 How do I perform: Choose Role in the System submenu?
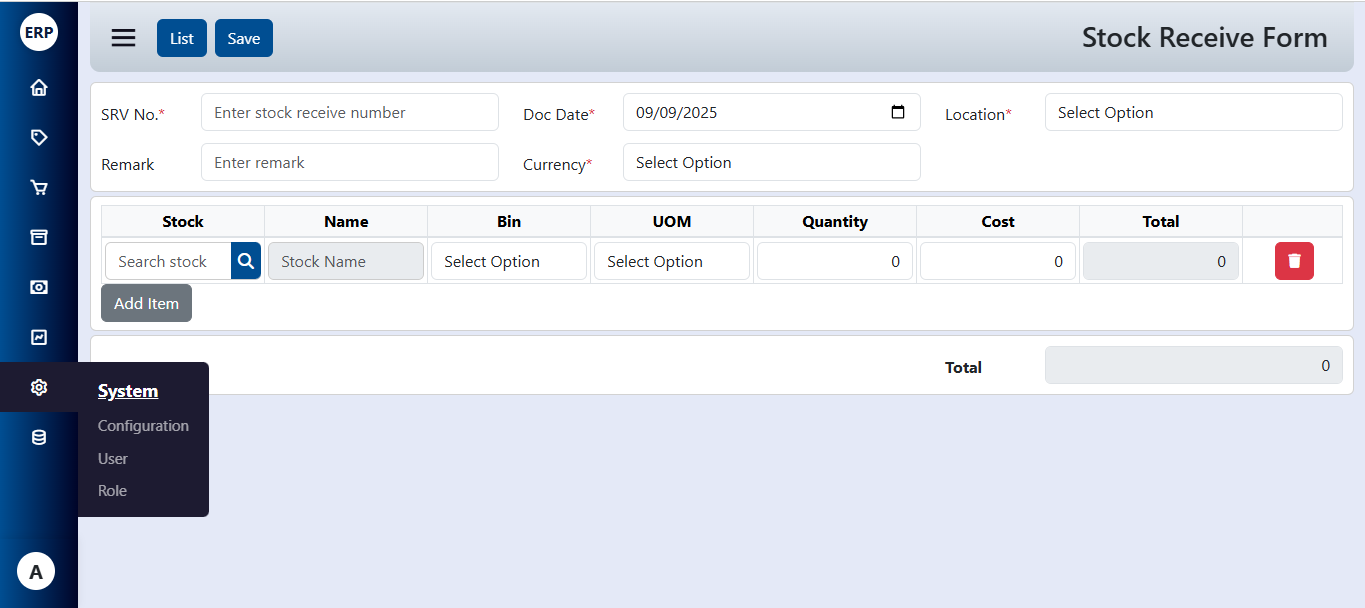[112, 491]
